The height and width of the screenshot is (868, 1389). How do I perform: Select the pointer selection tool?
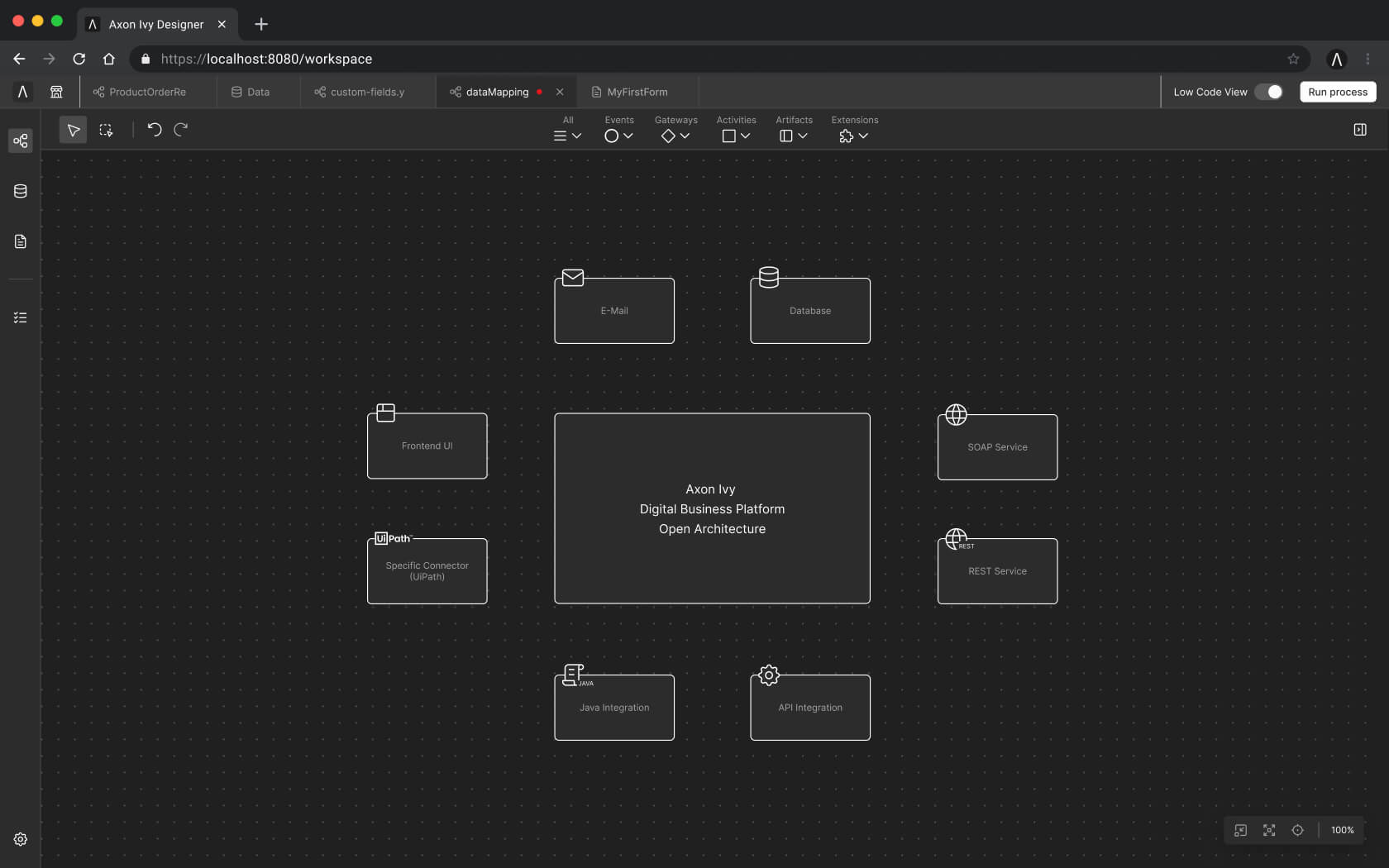pos(73,130)
